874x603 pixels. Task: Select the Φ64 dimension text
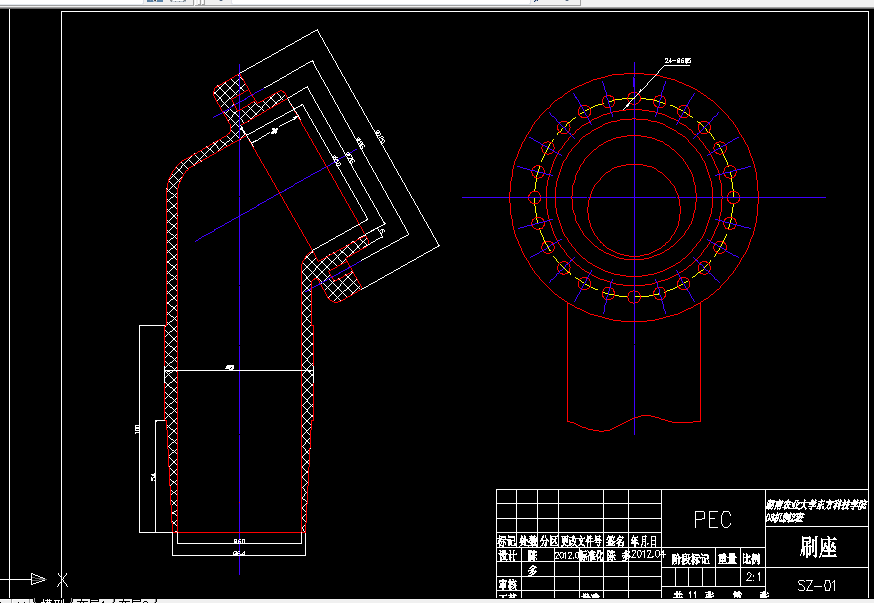(x=239, y=553)
